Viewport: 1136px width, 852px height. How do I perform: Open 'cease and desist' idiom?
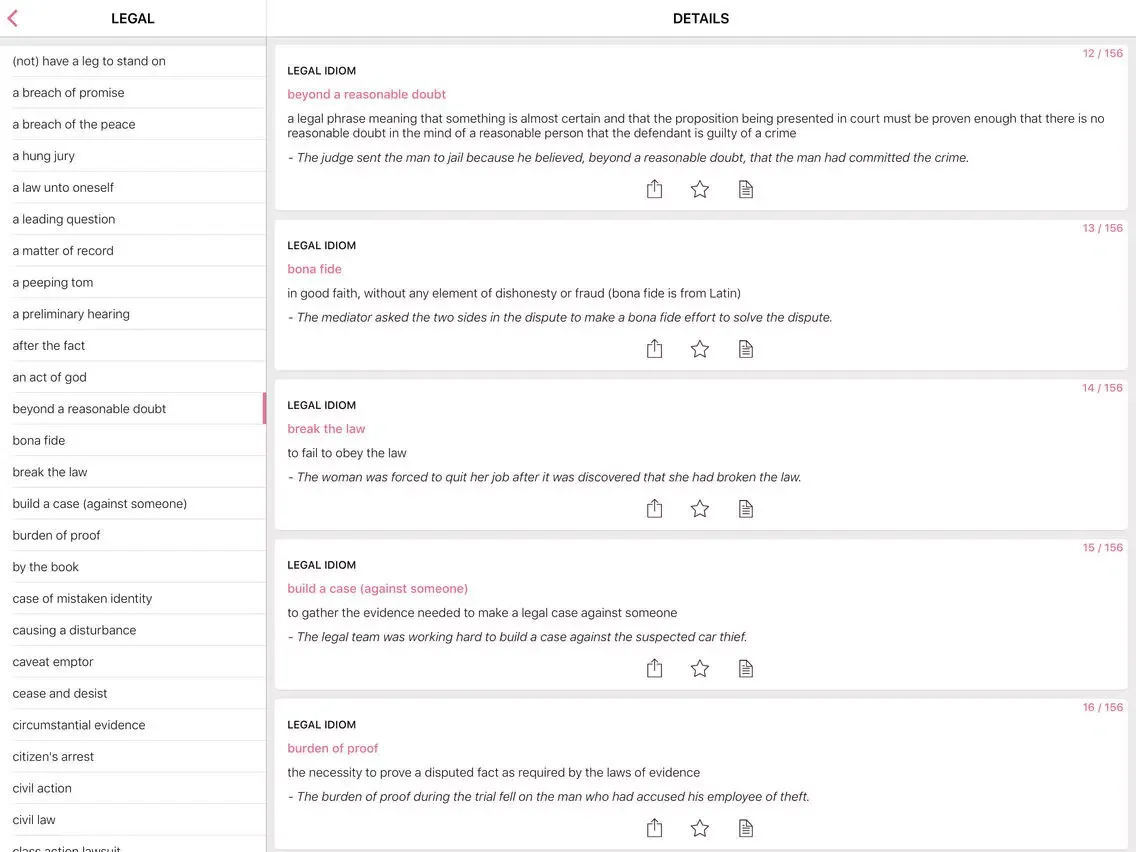click(133, 693)
